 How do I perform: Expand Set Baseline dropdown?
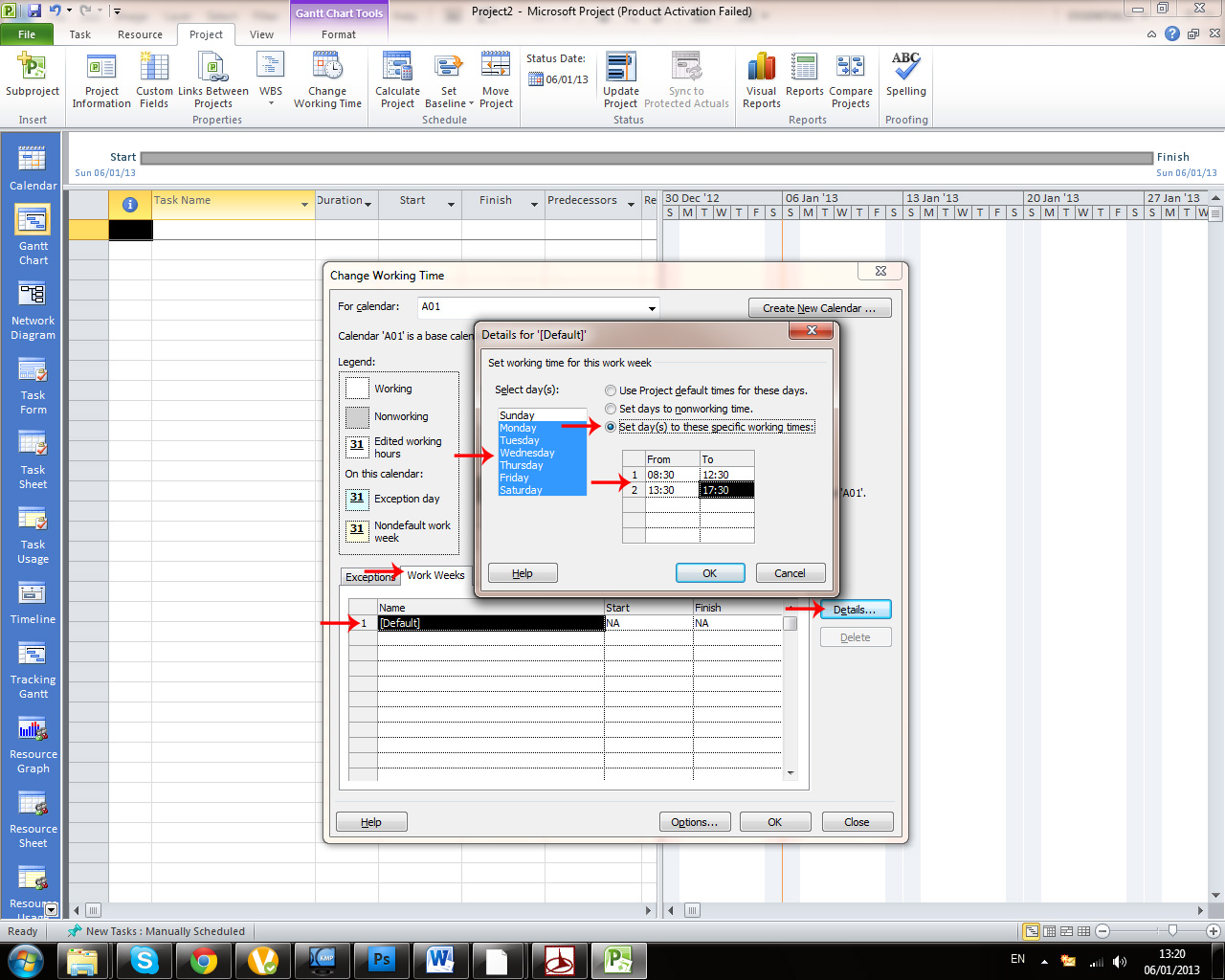tap(449, 98)
